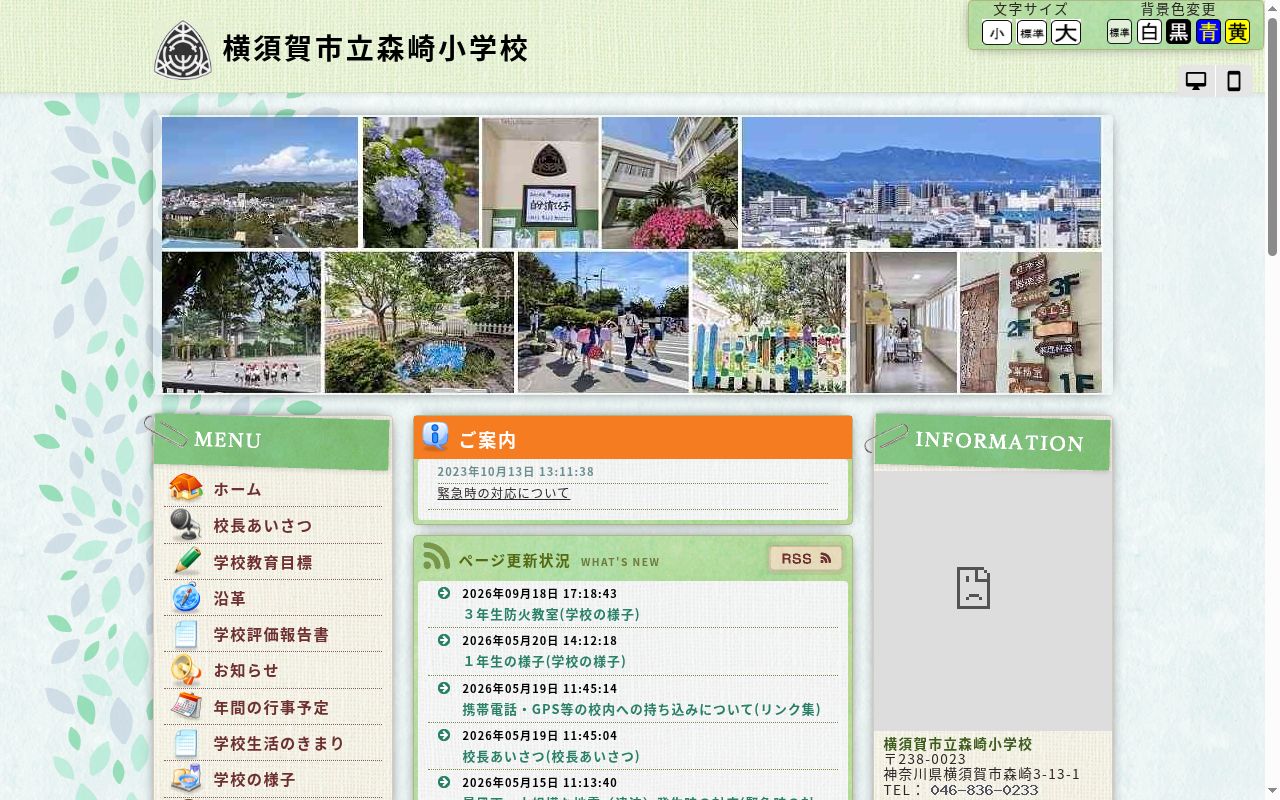Screen dimensions: 1280x800
Task: Click the RSS button
Action: [x=805, y=558]
